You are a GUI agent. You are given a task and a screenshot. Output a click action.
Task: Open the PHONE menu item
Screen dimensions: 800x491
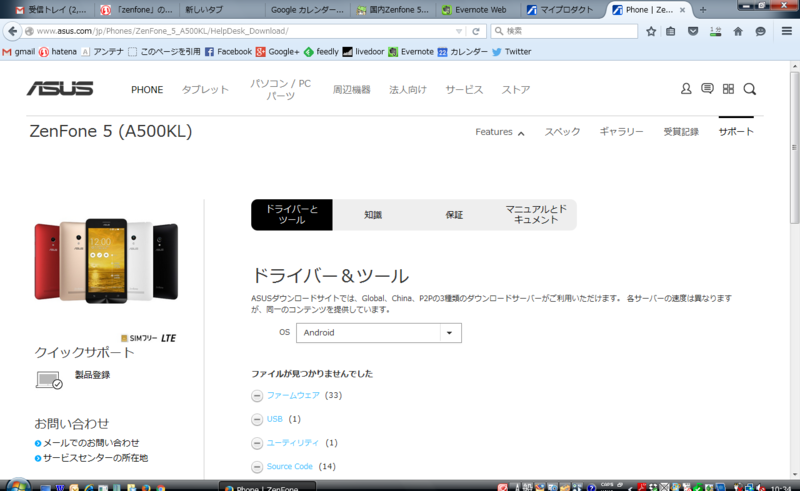147,90
